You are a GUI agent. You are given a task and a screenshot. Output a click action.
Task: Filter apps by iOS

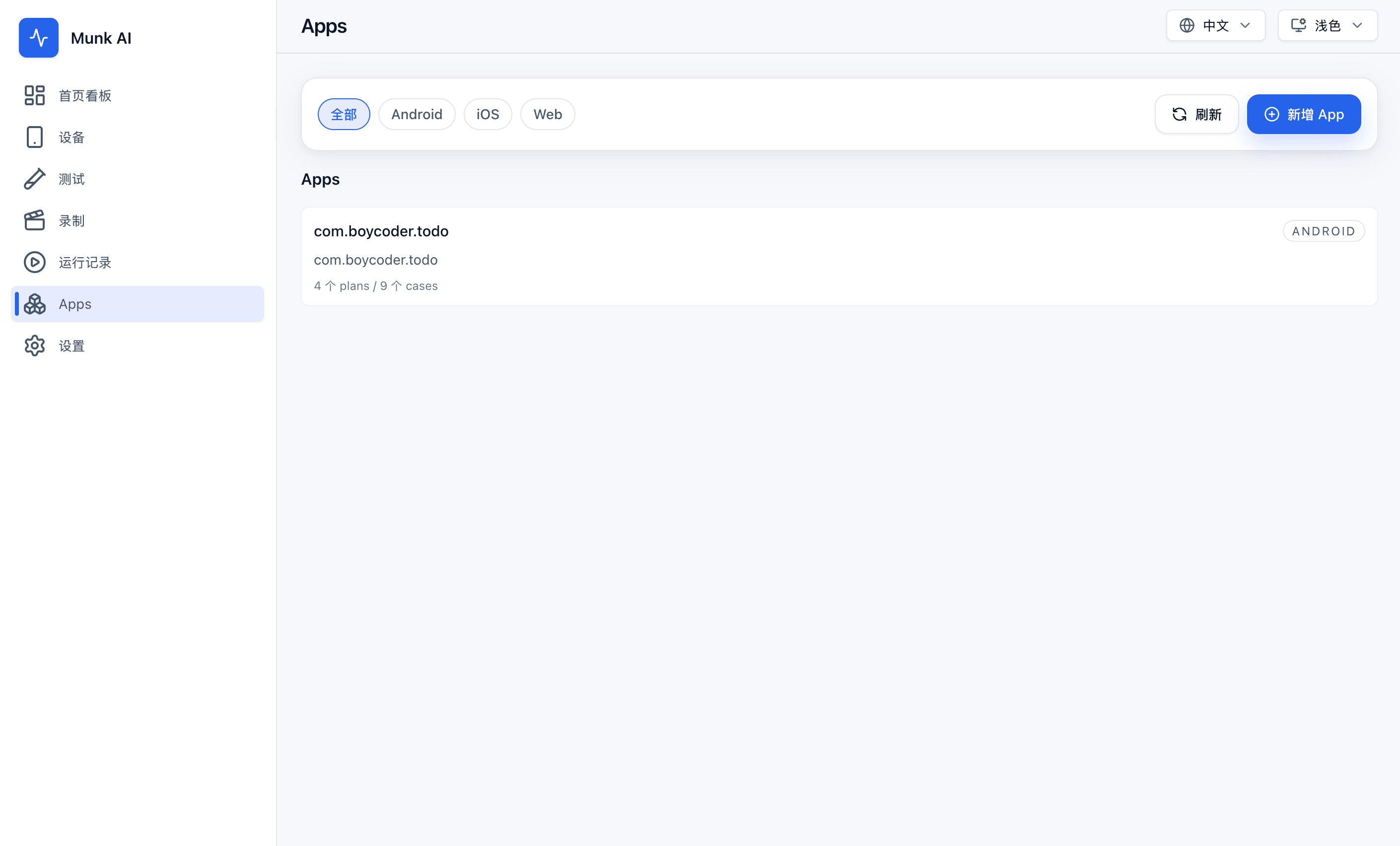[x=488, y=114]
